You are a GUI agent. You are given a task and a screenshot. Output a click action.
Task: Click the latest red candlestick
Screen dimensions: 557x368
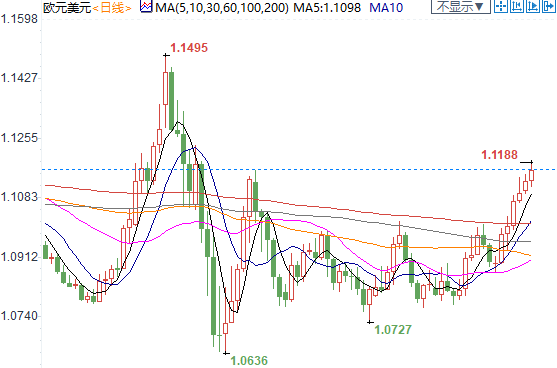531,175
